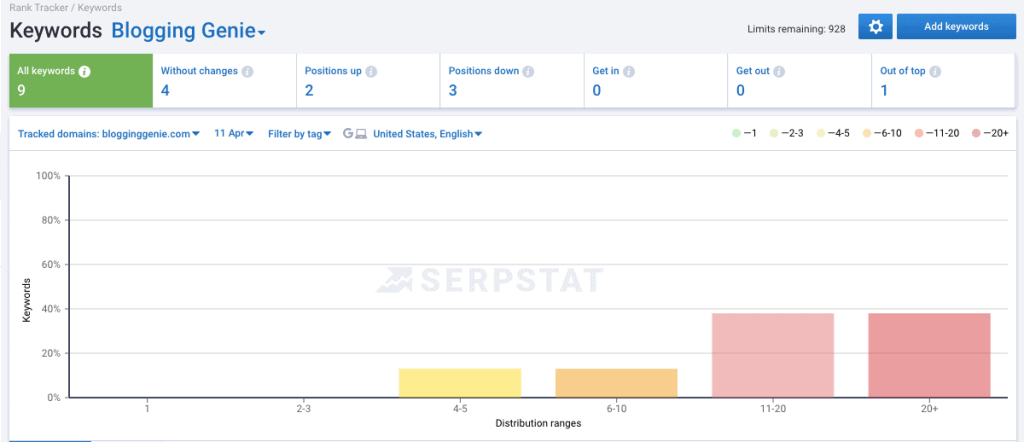Open the 11 Apr date dropdown
Screen dimensions: 1024x442
(x=234, y=133)
